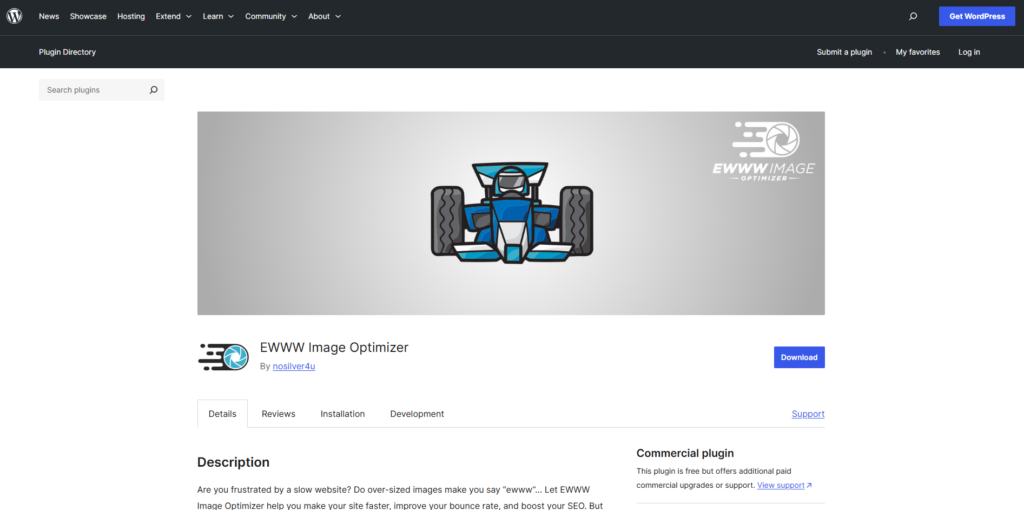Click the Get WordPress button
1024x510 pixels.
977,16
